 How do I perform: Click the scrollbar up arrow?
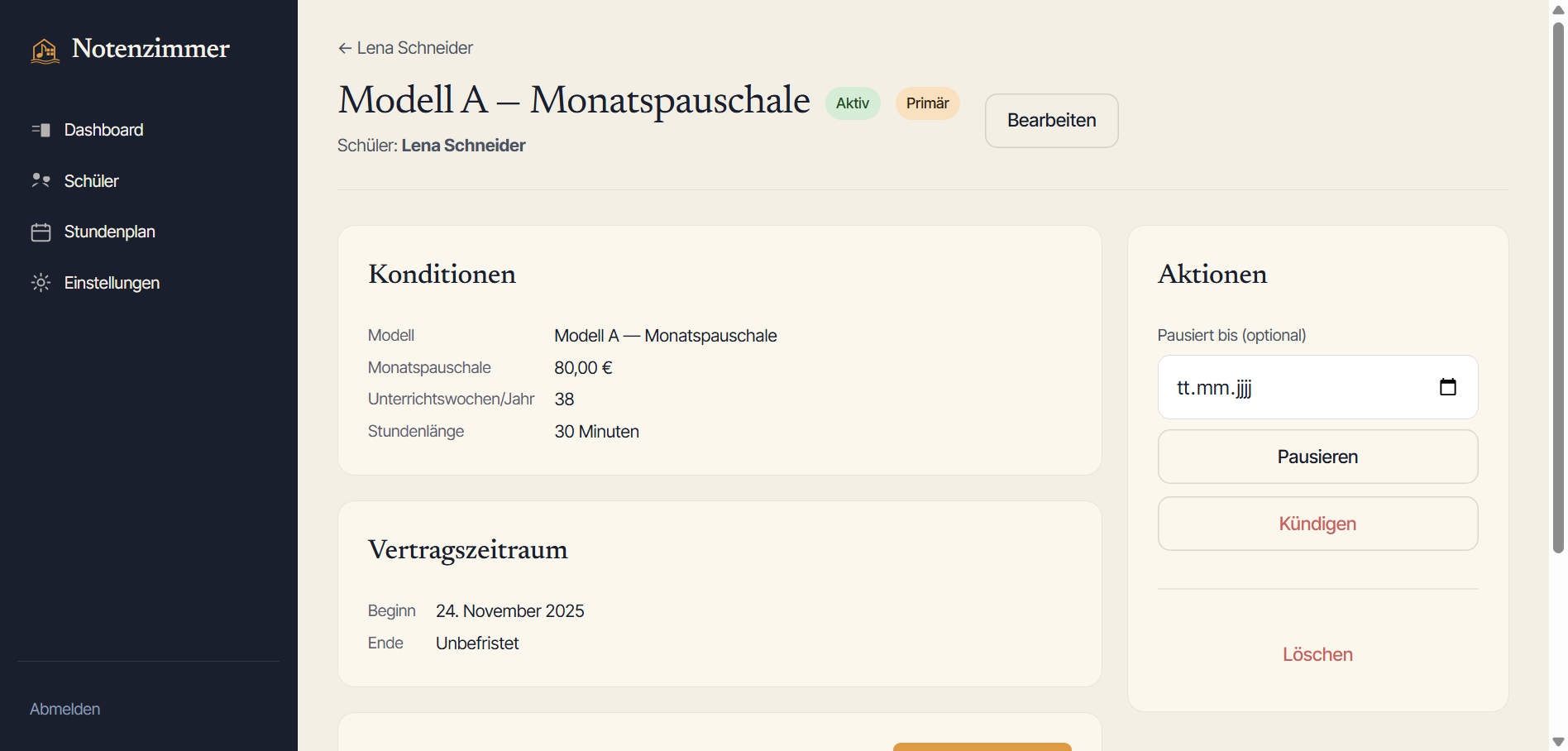[x=1558, y=9]
